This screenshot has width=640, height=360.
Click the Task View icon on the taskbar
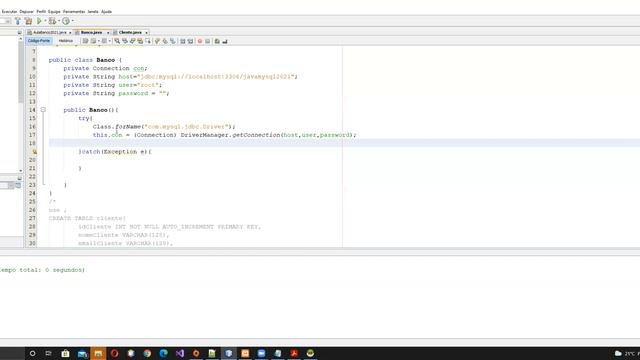point(49,353)
